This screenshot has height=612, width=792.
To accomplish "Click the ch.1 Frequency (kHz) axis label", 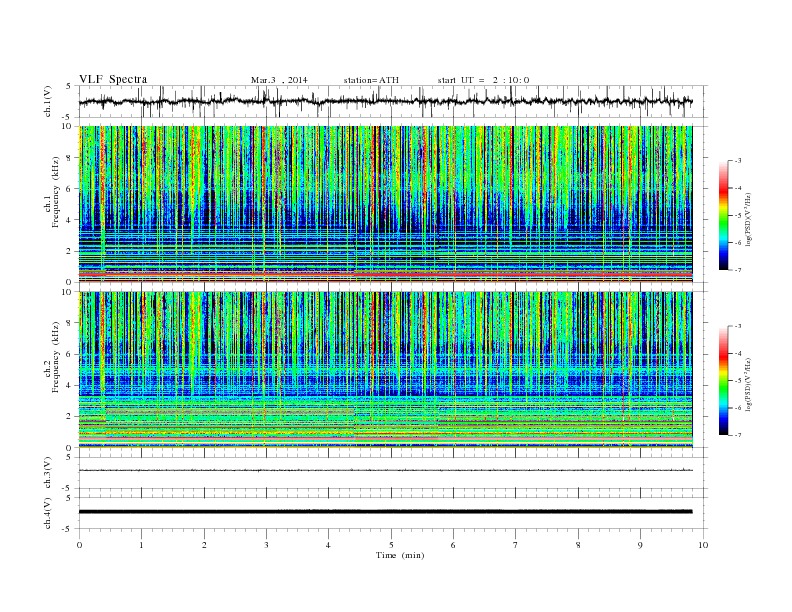I will (53, 192).
